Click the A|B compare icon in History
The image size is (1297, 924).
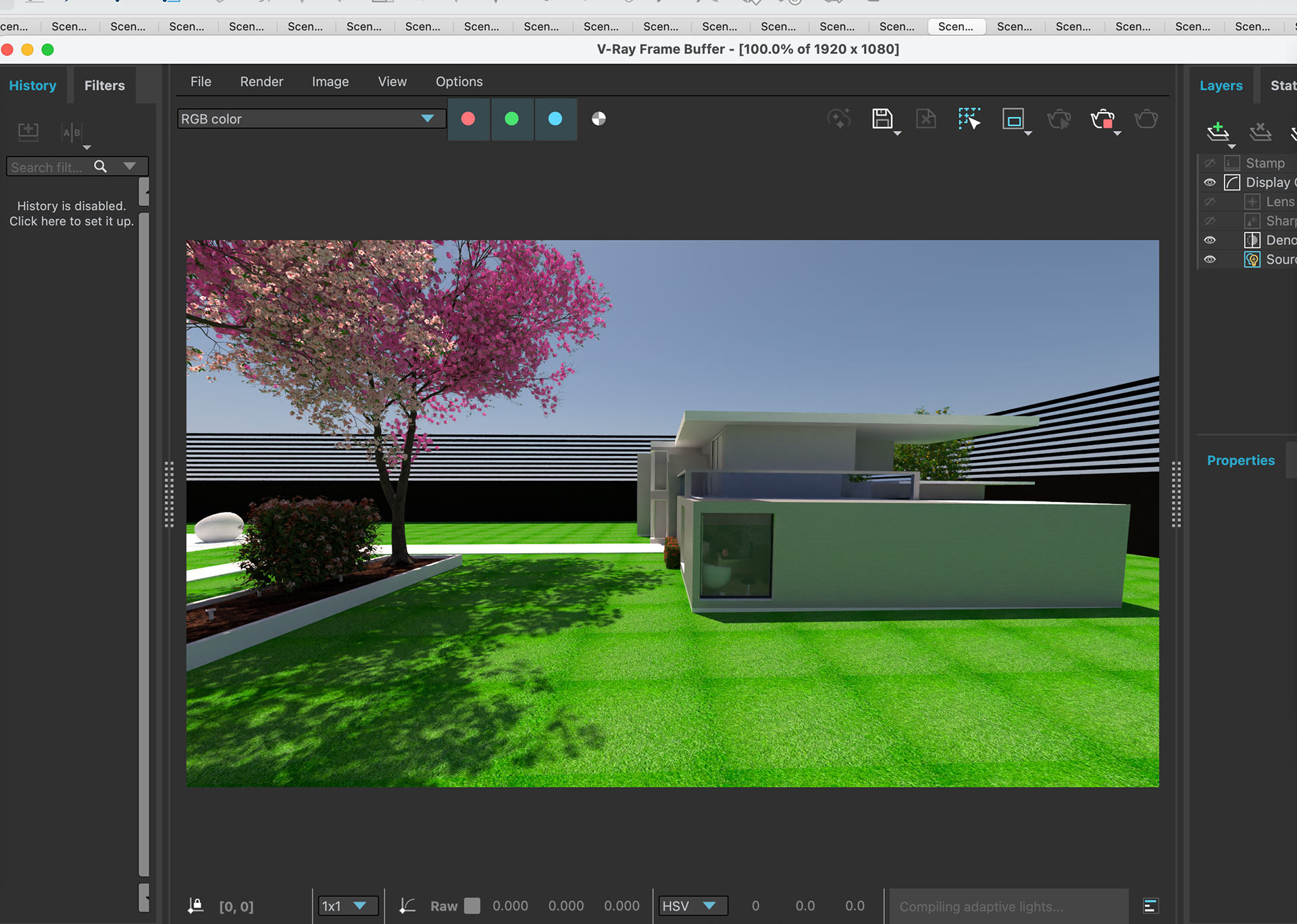(x=72, y=132)
